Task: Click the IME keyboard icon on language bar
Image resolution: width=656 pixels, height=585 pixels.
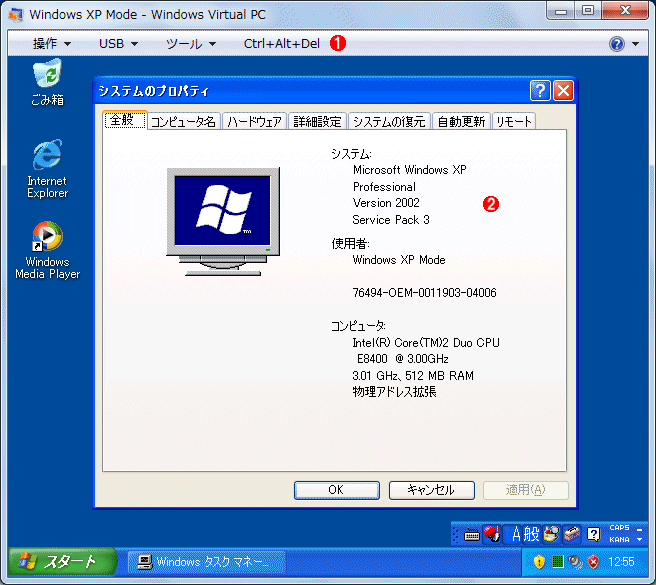Action: (472, 535)
